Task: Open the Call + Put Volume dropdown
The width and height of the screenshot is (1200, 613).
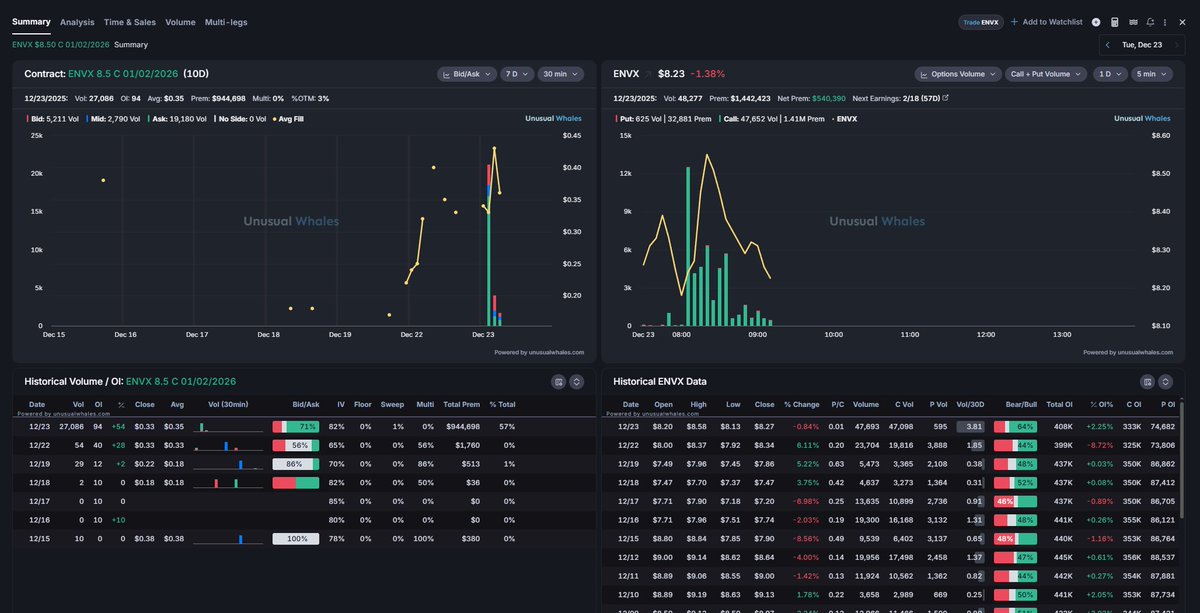Action: coord(1046,74)
